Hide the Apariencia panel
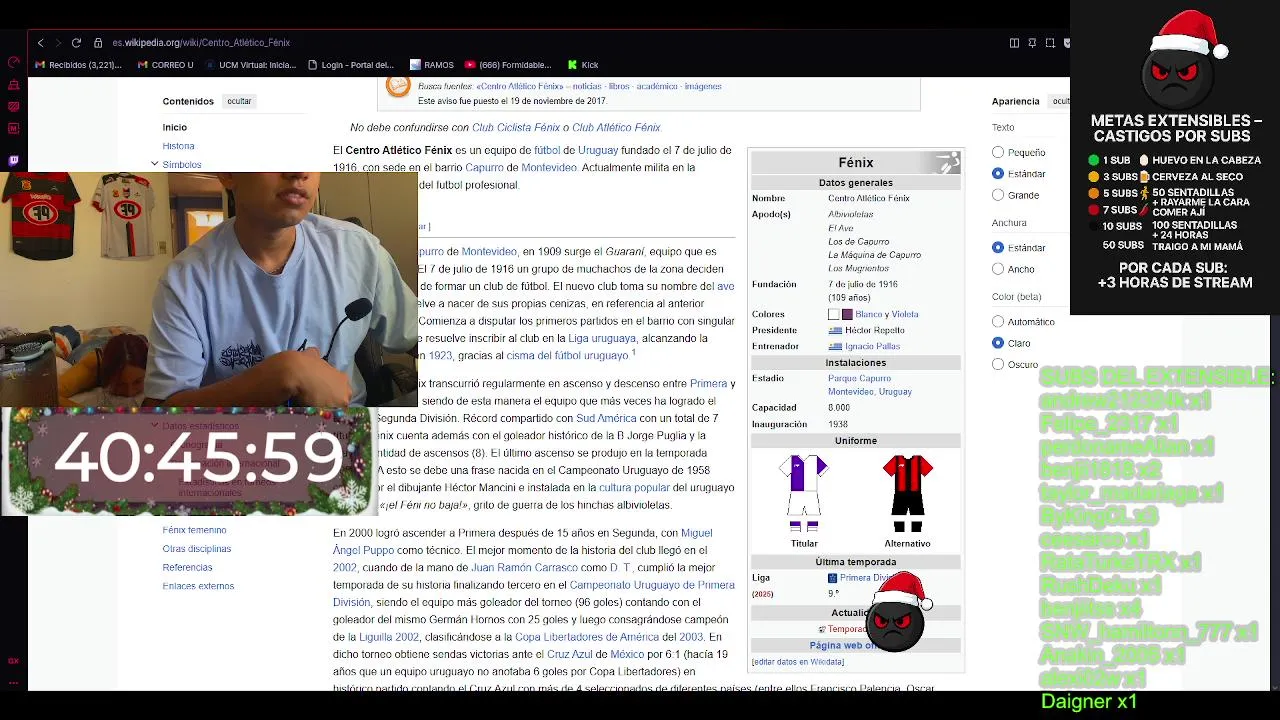 [x=1060, y=101]
